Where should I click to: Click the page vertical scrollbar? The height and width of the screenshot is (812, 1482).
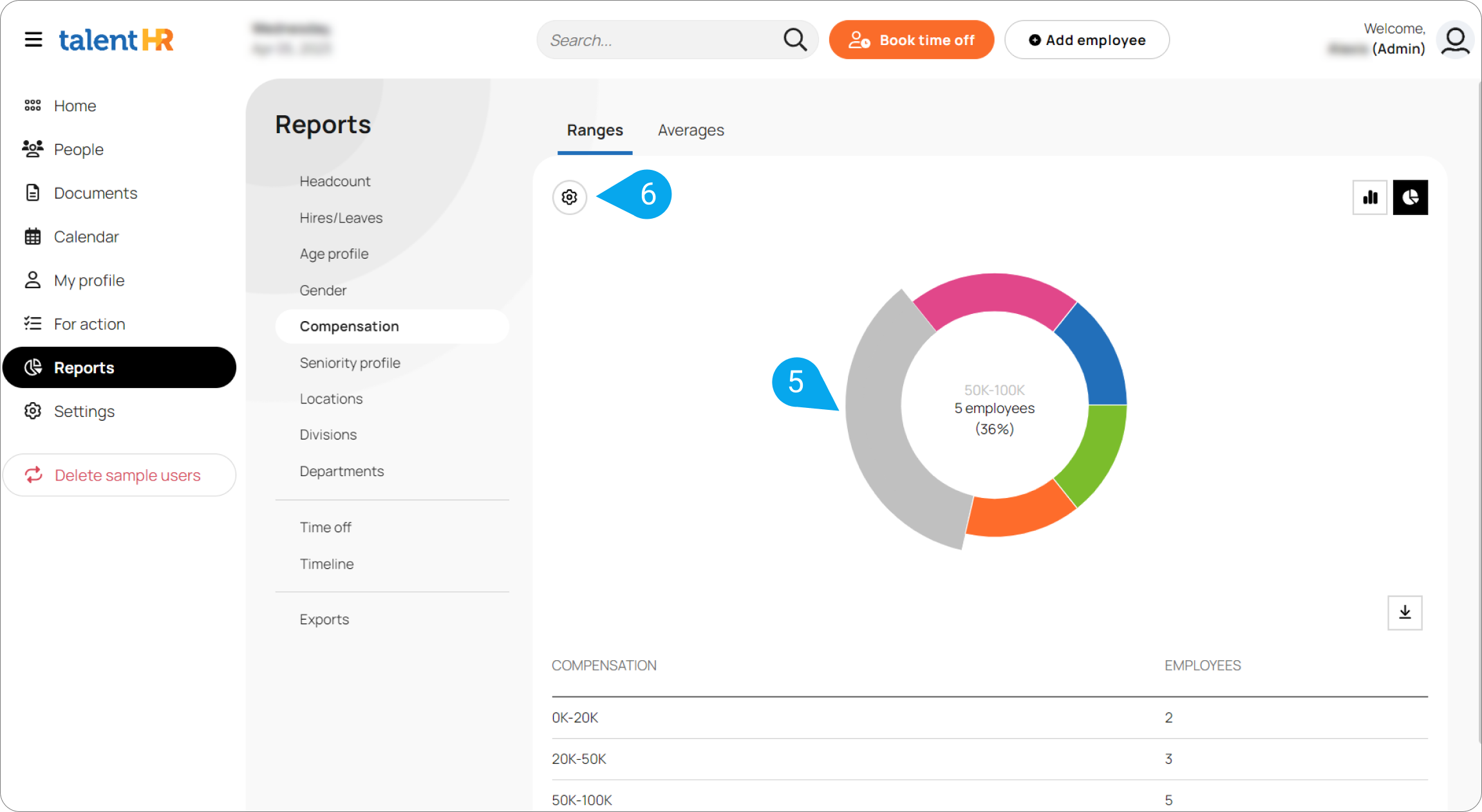1479,412
